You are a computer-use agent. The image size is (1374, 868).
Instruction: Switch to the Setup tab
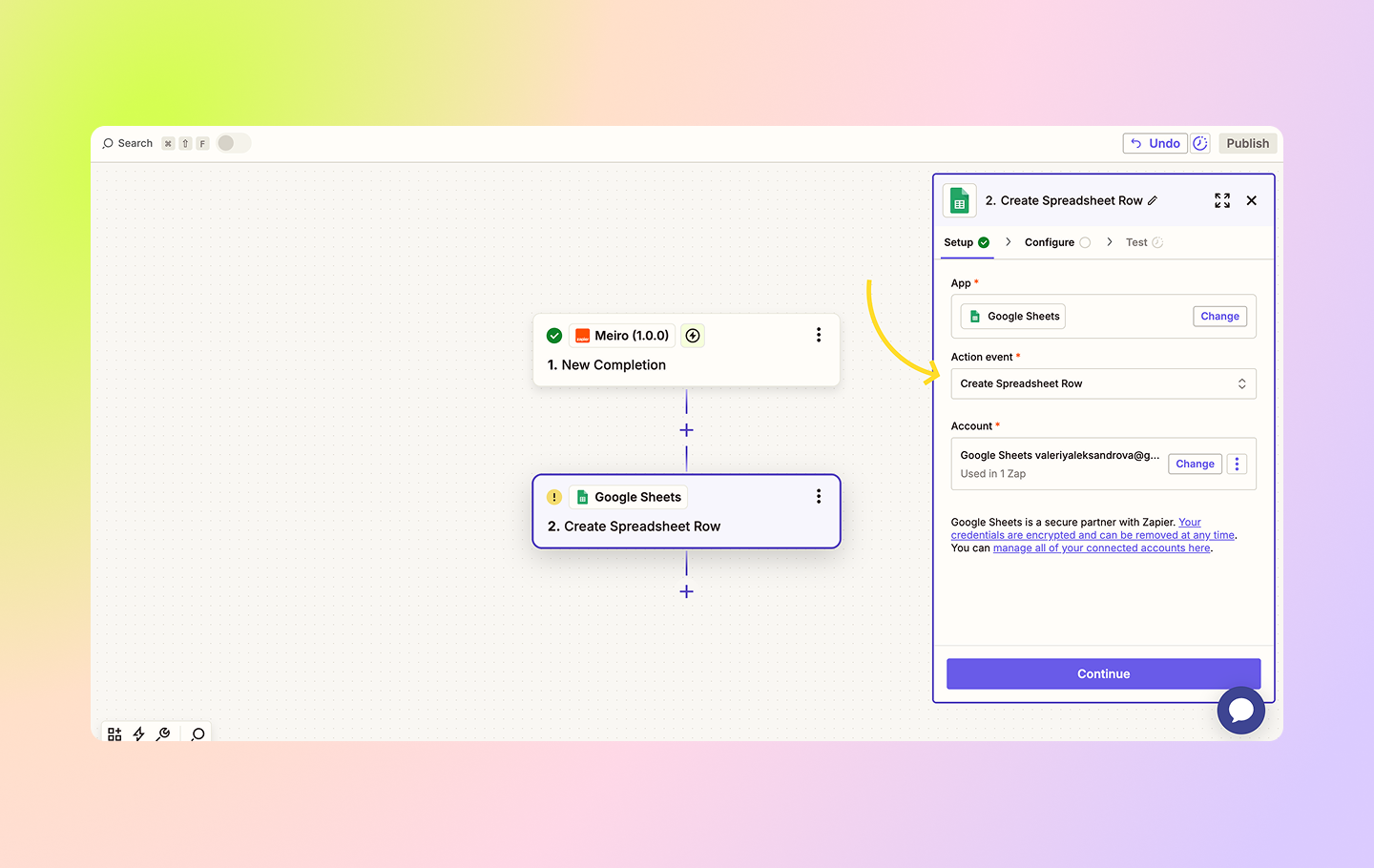point(967,242)
